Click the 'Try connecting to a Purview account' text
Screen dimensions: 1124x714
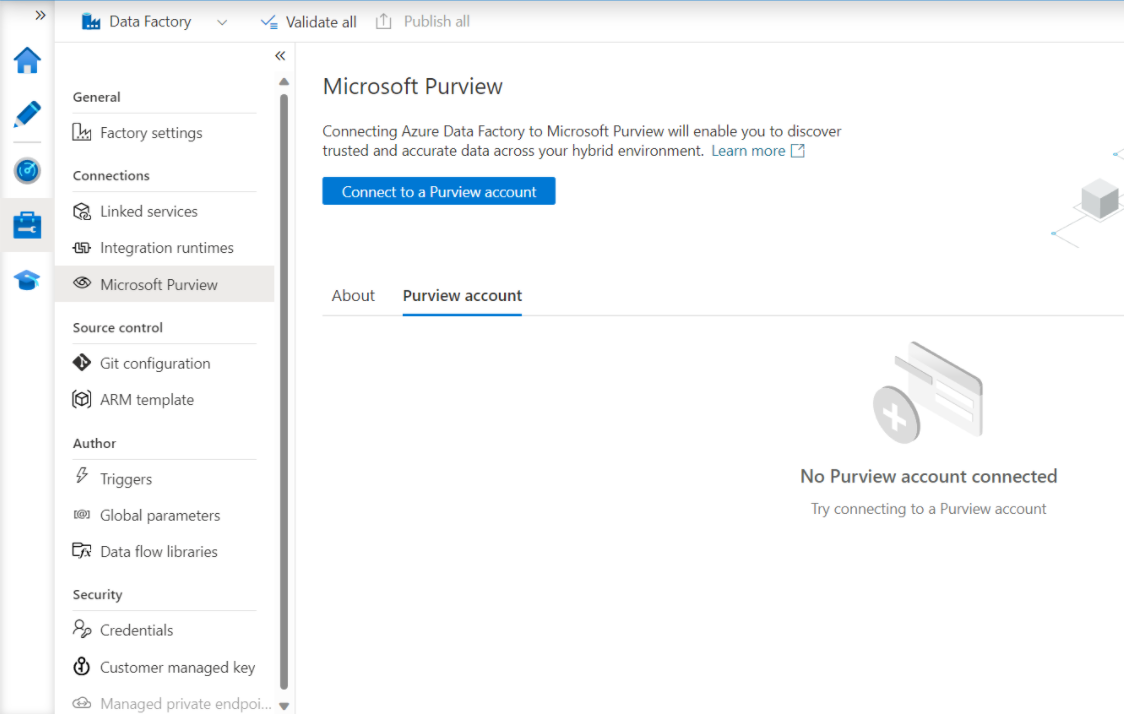[x=928, y=509]
